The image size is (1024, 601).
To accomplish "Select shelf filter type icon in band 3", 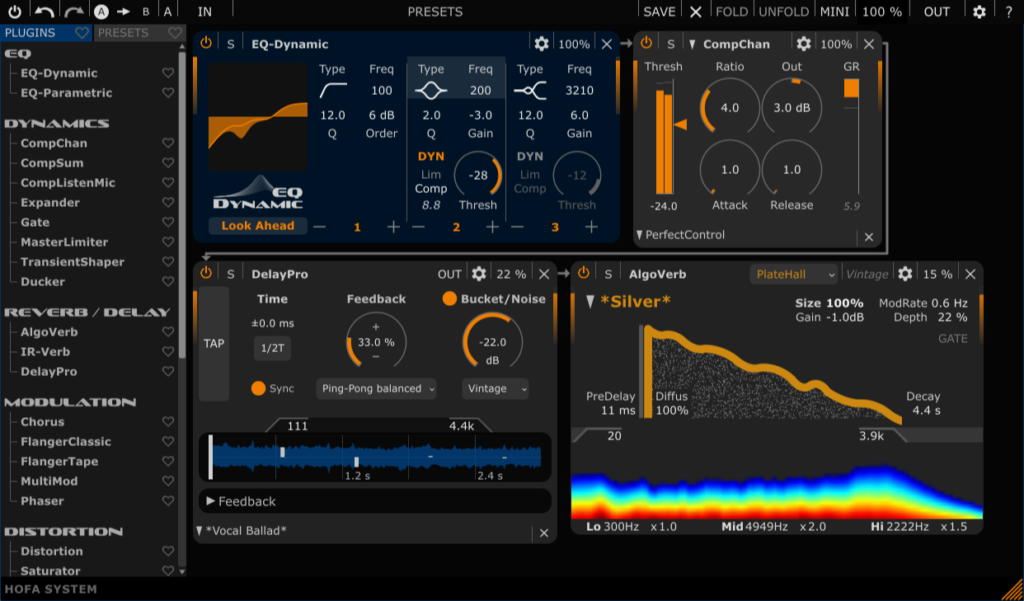I will 530,91.
